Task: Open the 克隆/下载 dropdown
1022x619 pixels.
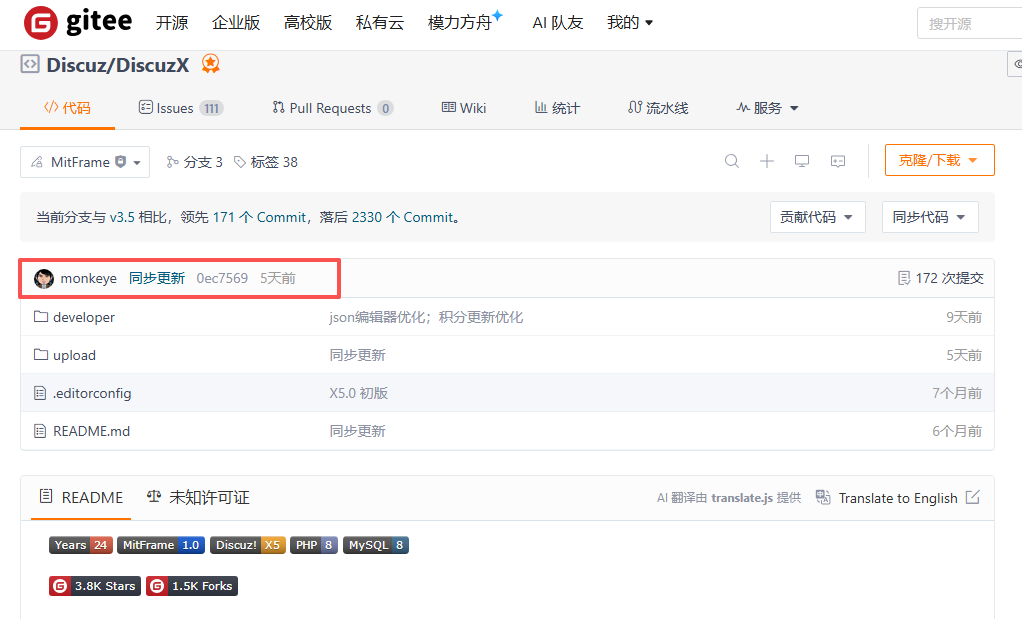Action: (938, 159)
